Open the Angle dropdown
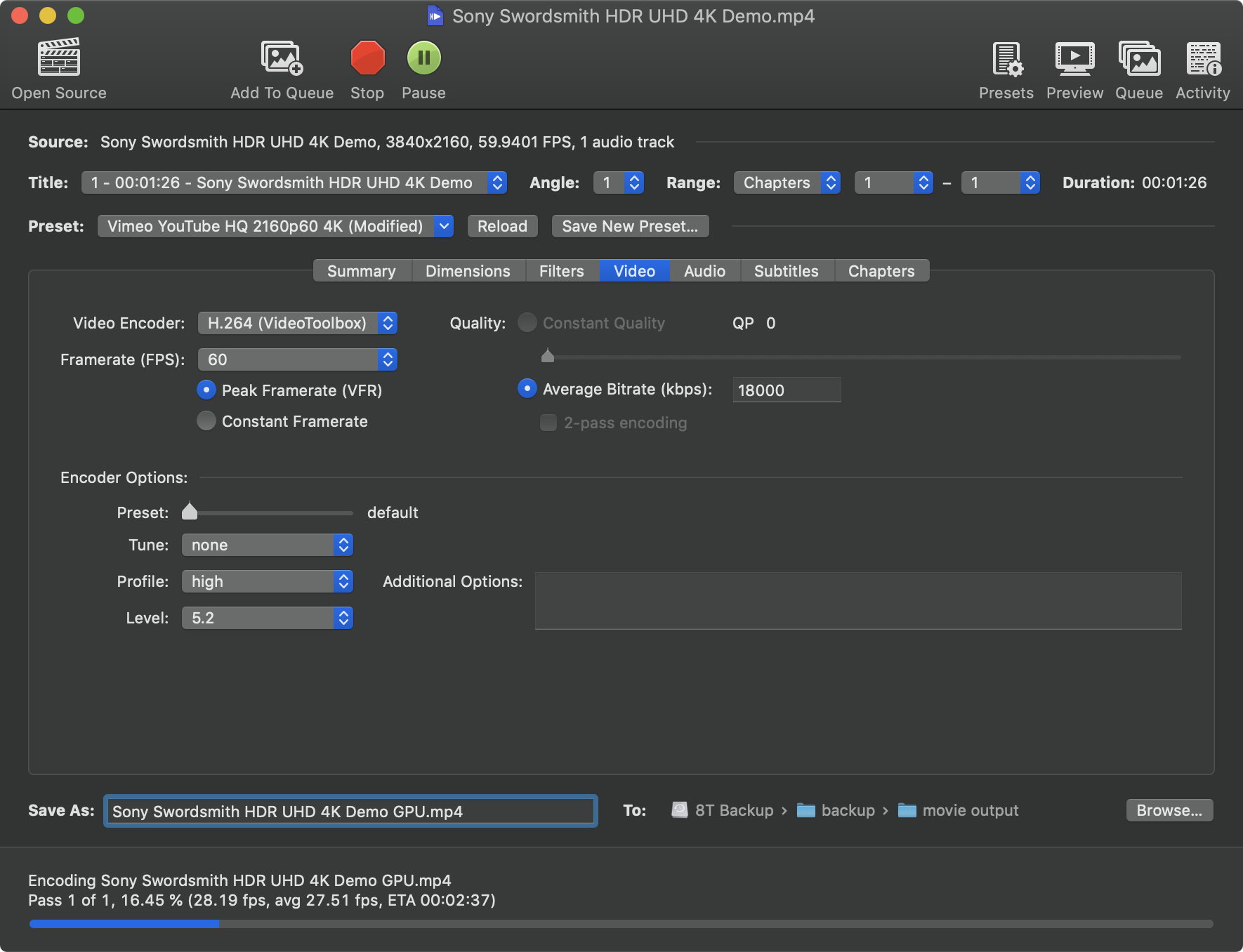This screenshot has height=952, width=1243. 619,183
